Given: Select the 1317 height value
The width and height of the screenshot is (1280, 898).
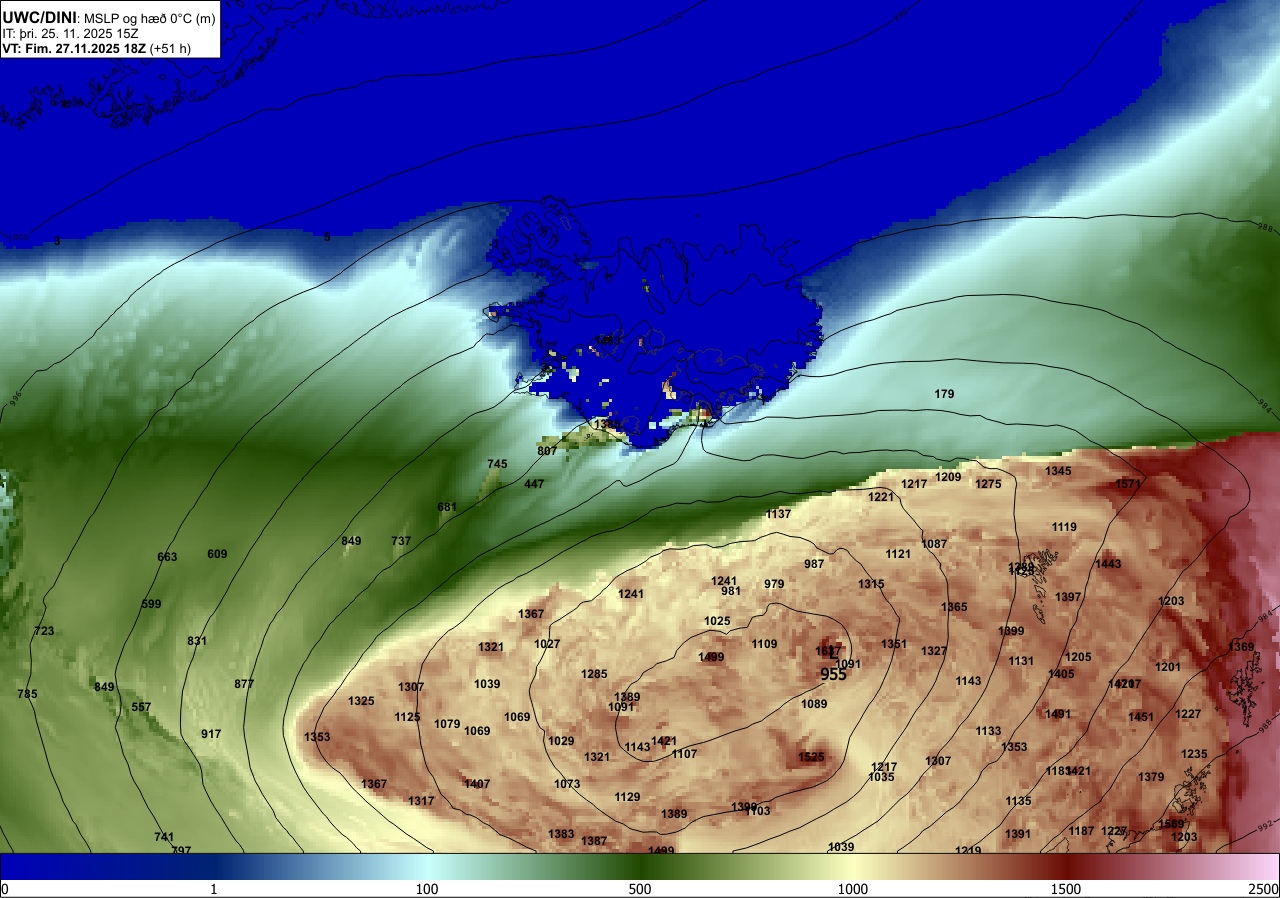Looking at the screenshot, I should point(421,801).
